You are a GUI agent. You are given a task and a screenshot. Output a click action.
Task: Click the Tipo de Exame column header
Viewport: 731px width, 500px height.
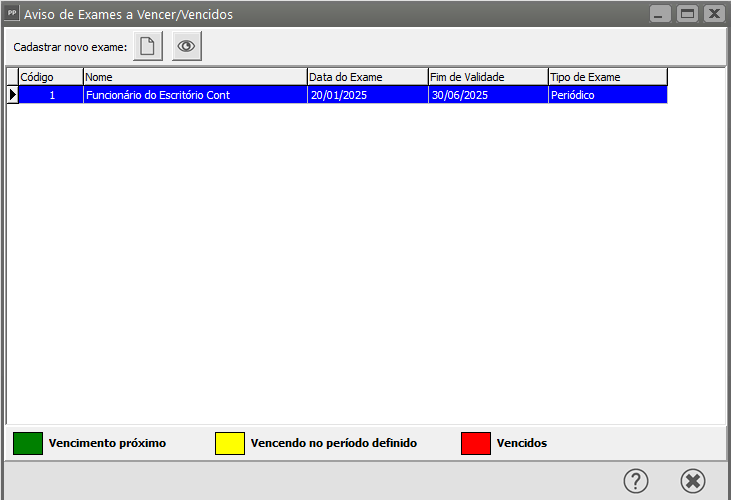(x=607, y=77)
